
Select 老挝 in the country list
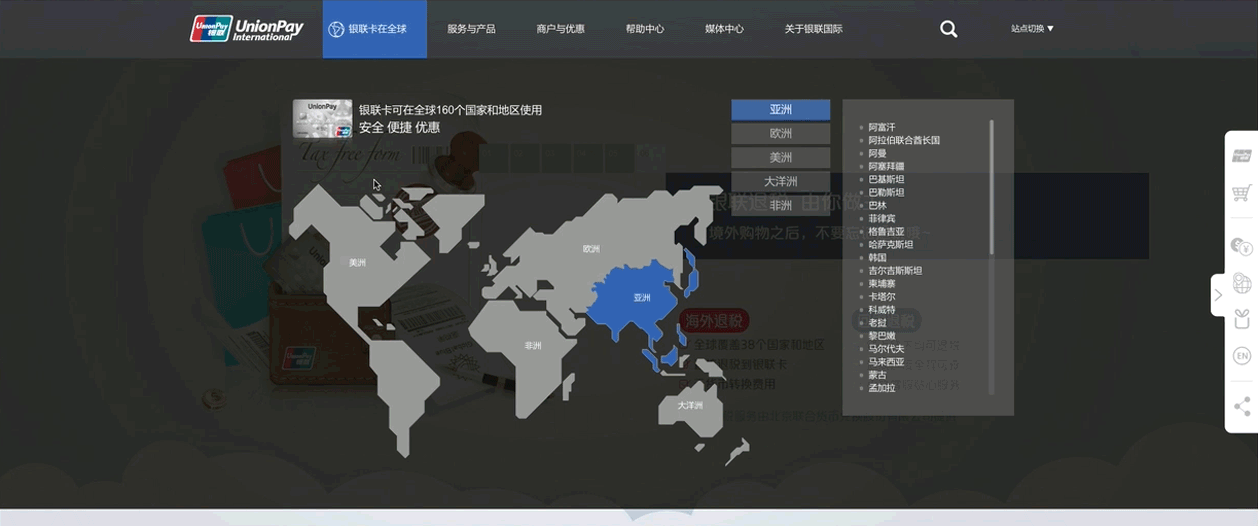coord(878,322)
